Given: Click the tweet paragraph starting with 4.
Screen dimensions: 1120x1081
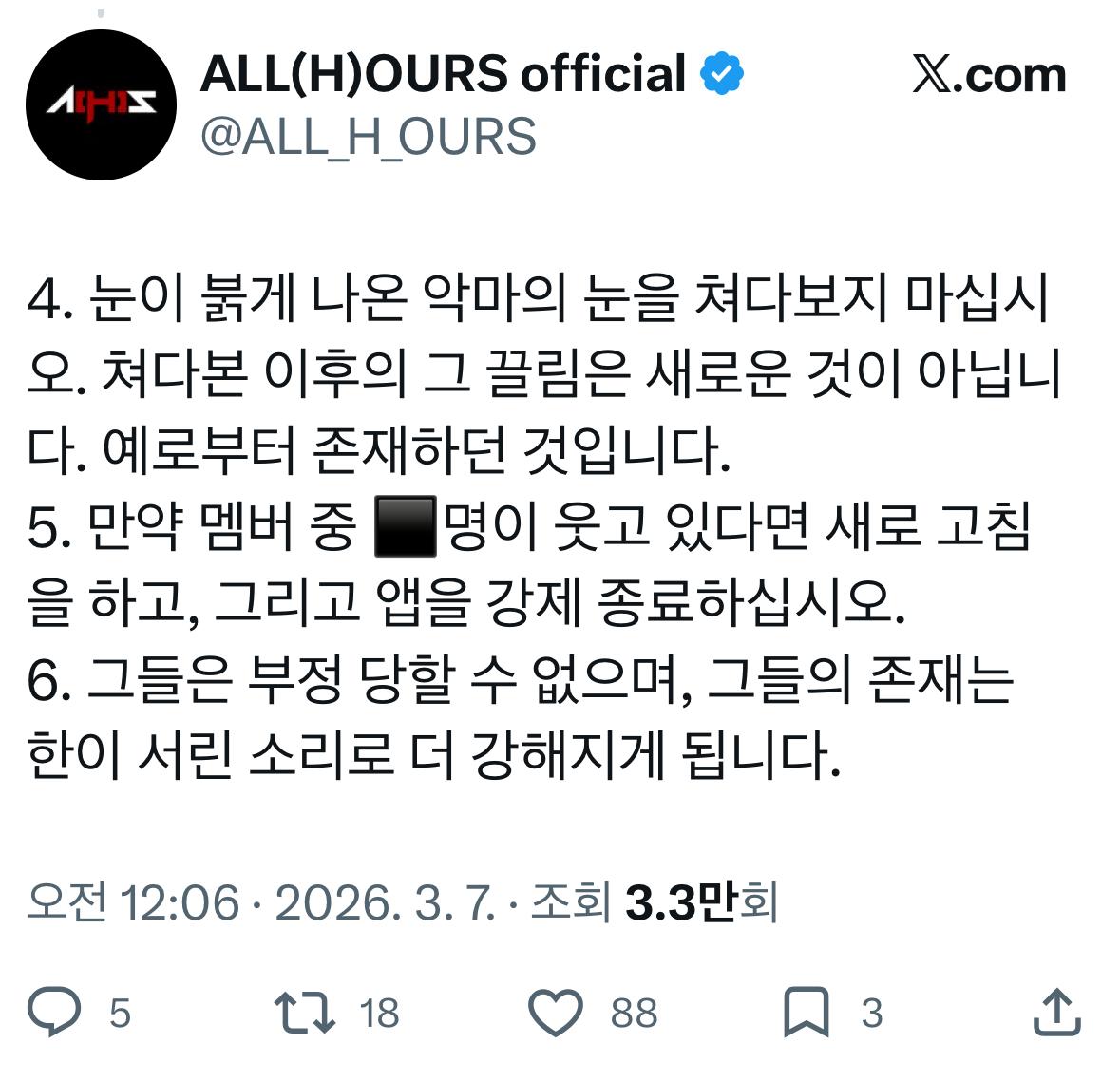Looking at the screenshot, I should pos(542,373).
